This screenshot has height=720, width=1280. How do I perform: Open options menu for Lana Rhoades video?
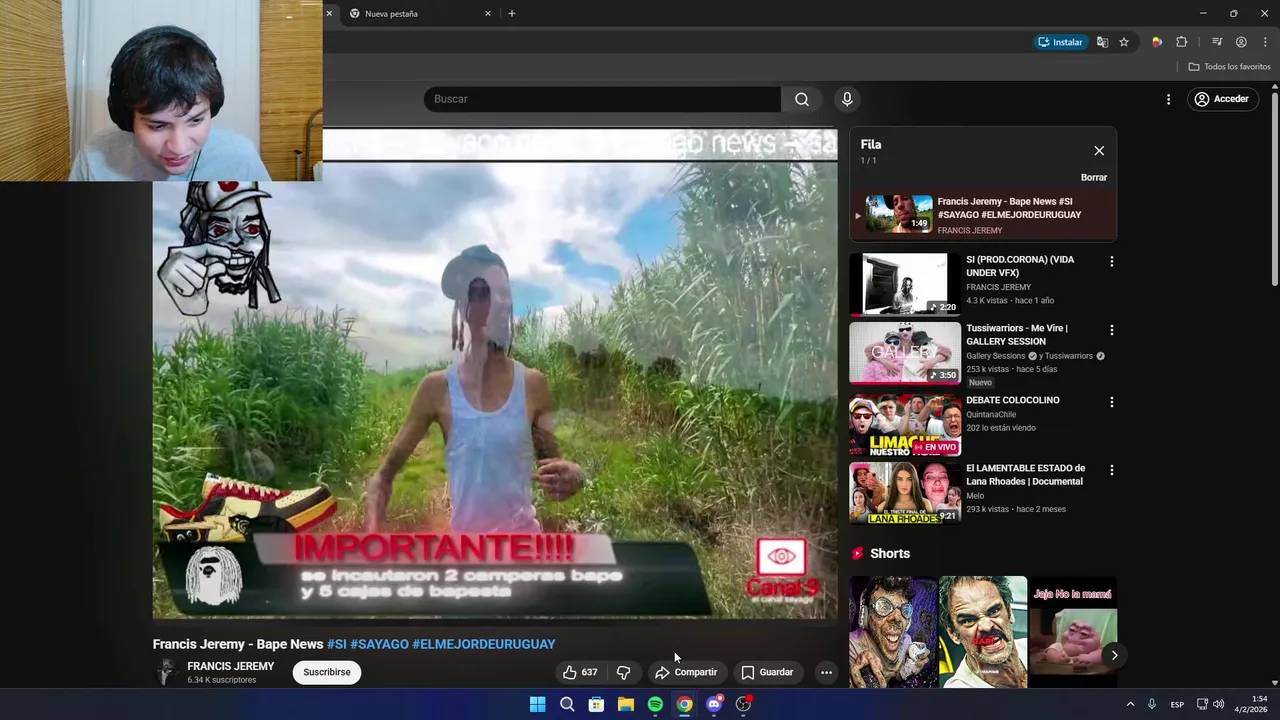[1111, 470]
